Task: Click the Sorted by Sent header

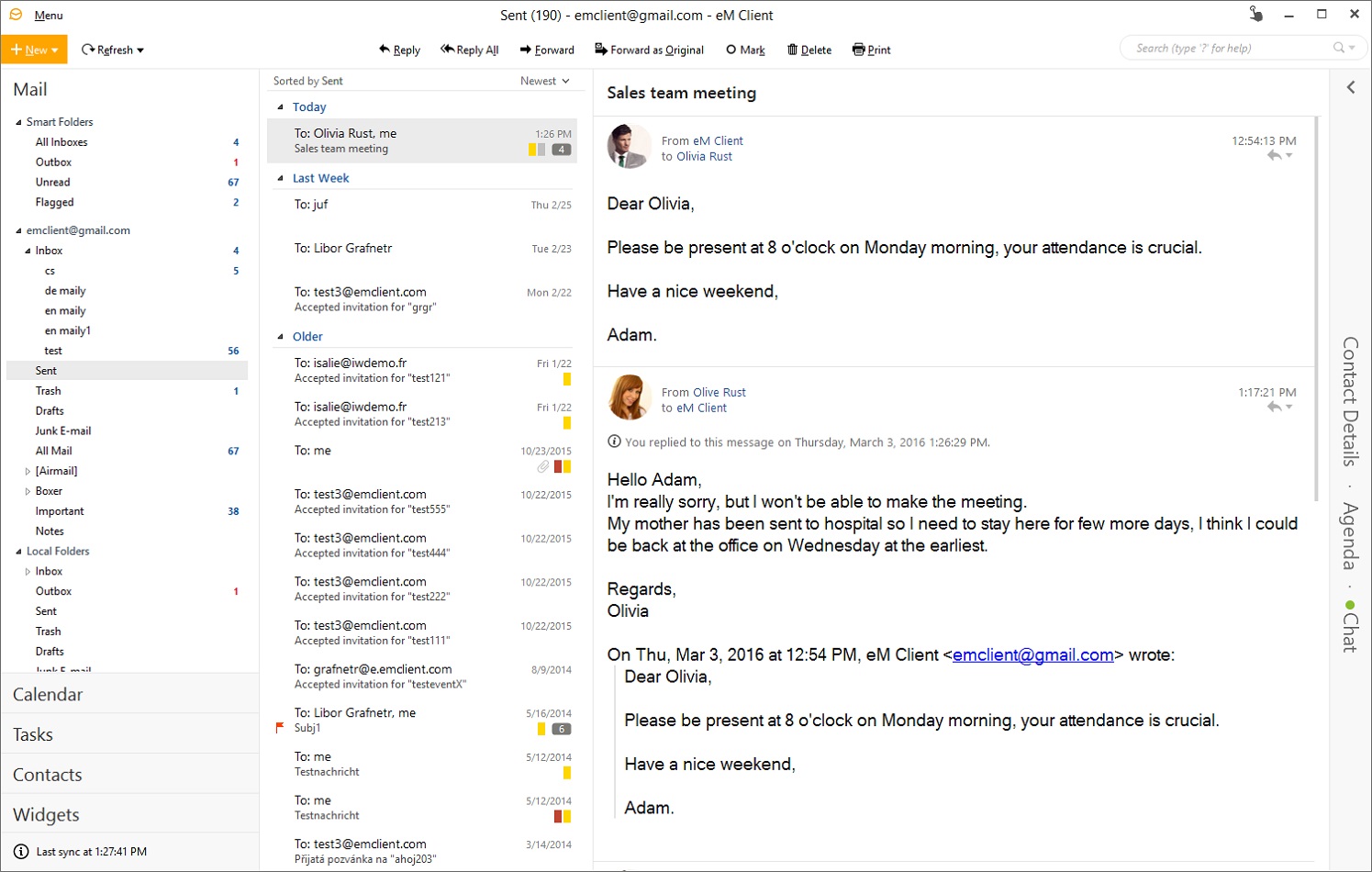Action: click(x=308, y=81)
